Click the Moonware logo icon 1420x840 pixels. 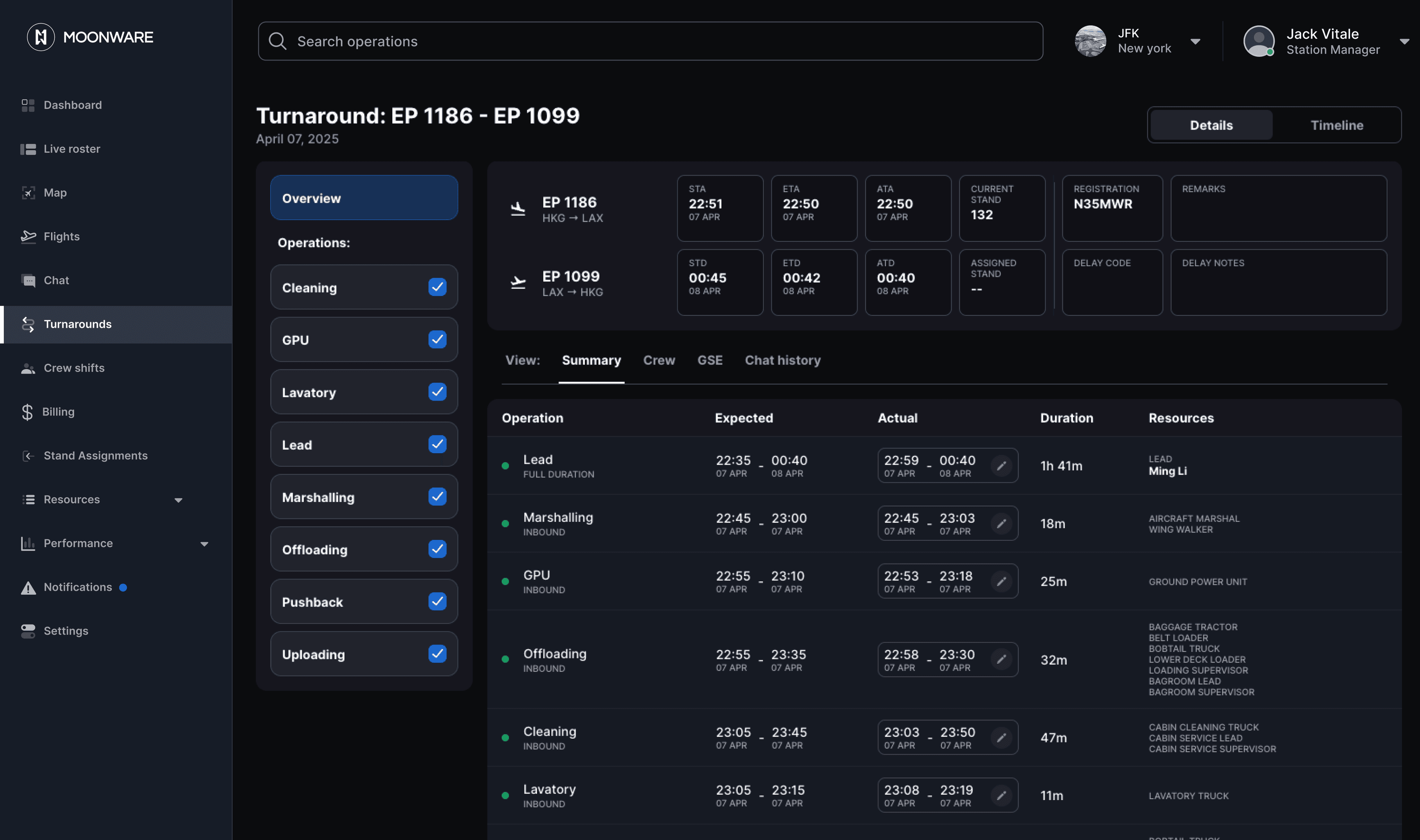[41, 37]
